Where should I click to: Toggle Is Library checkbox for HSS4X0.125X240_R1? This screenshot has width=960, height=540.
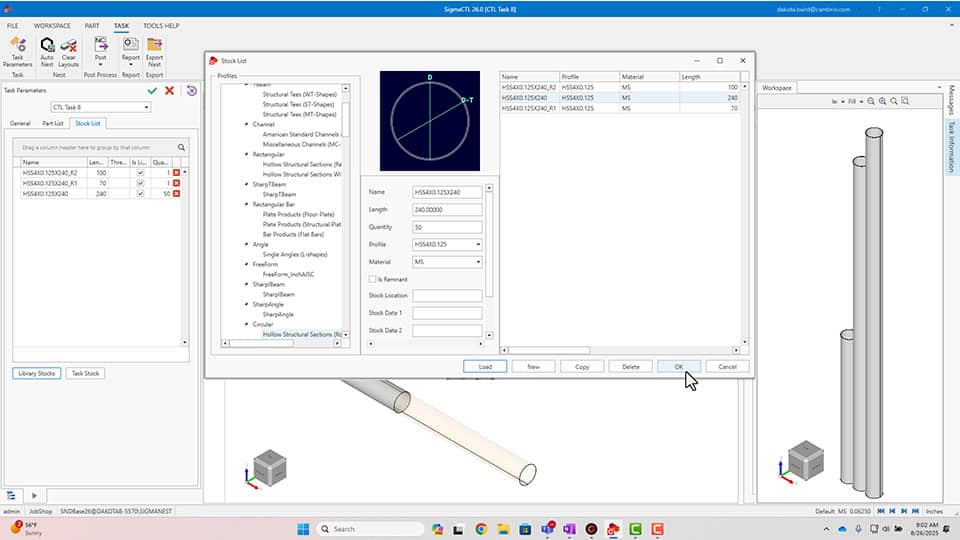(x=140, y=184)
